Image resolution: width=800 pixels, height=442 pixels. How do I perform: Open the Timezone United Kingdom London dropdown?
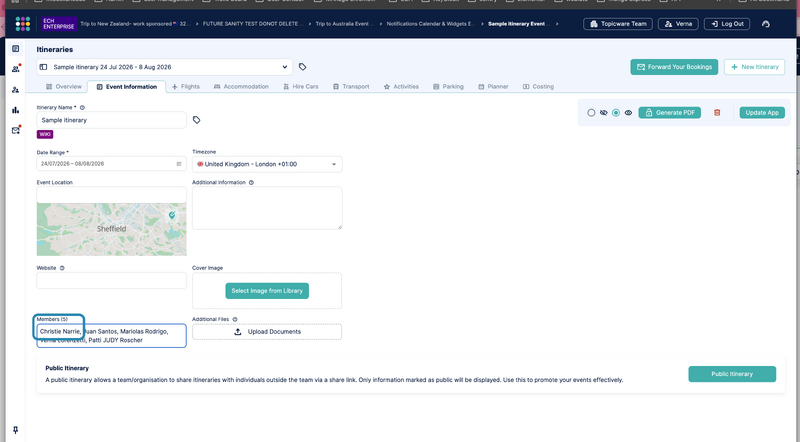[267, 164]
